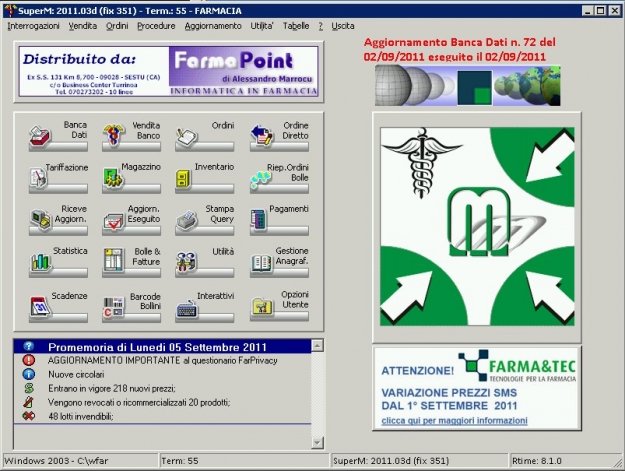625x471 pixels.
Task: Click the Uscita menu item
Action: (x=343, y=26)
